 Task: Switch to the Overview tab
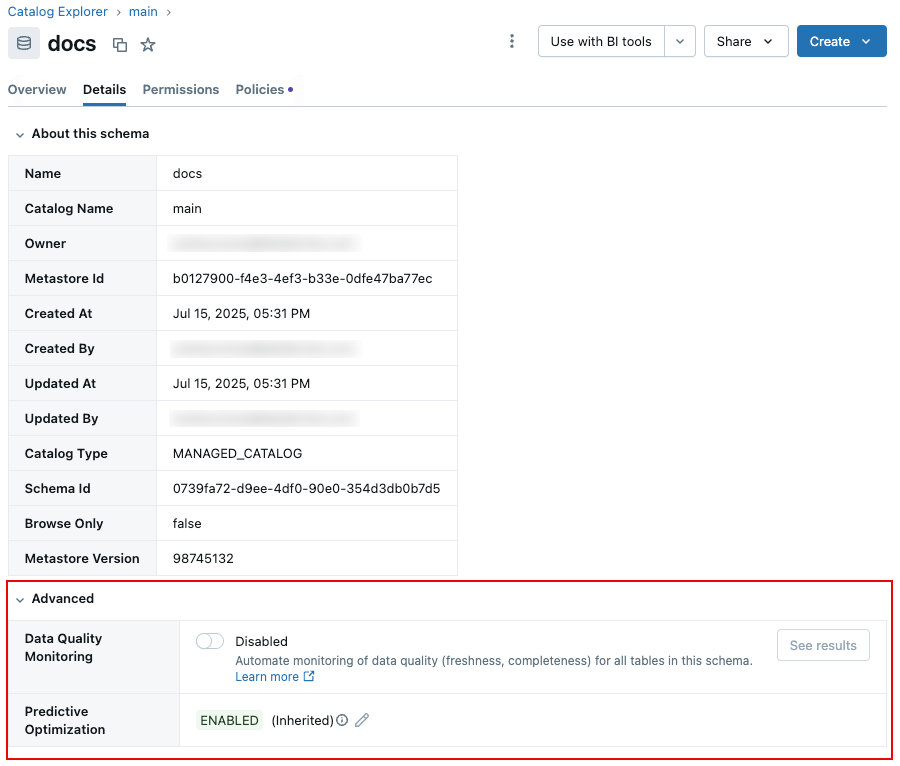[37, 90]
